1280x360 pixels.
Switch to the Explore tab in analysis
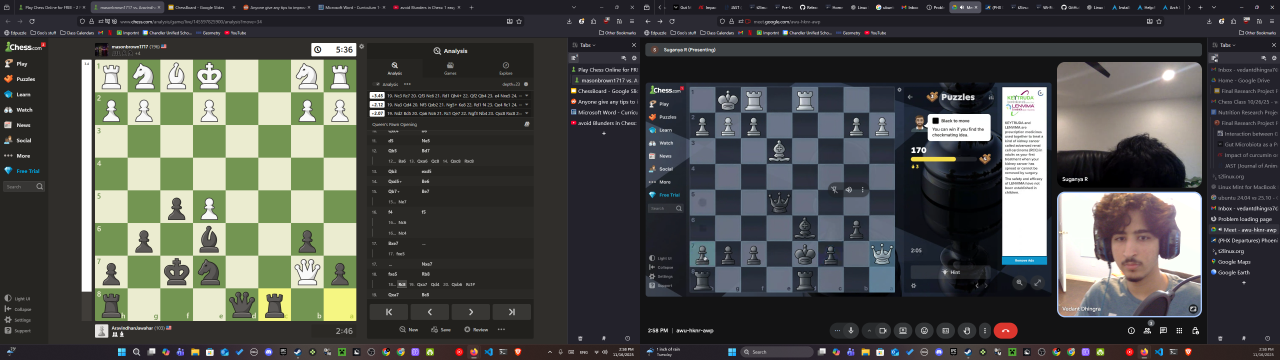[505, 68]
